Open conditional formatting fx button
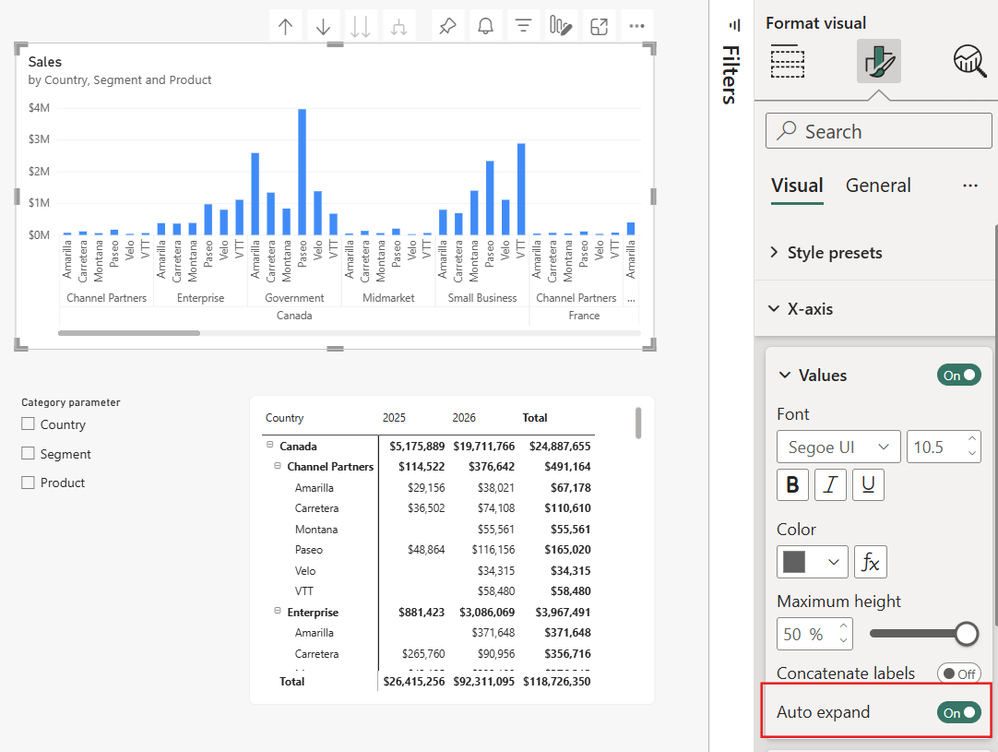The image size is (998, 752). coord(870,562)
